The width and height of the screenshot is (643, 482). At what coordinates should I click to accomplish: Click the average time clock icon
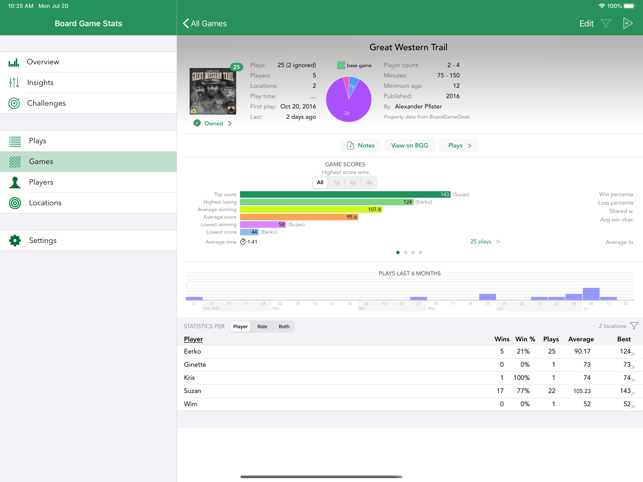pyautogui.click(x=243, y=242)
